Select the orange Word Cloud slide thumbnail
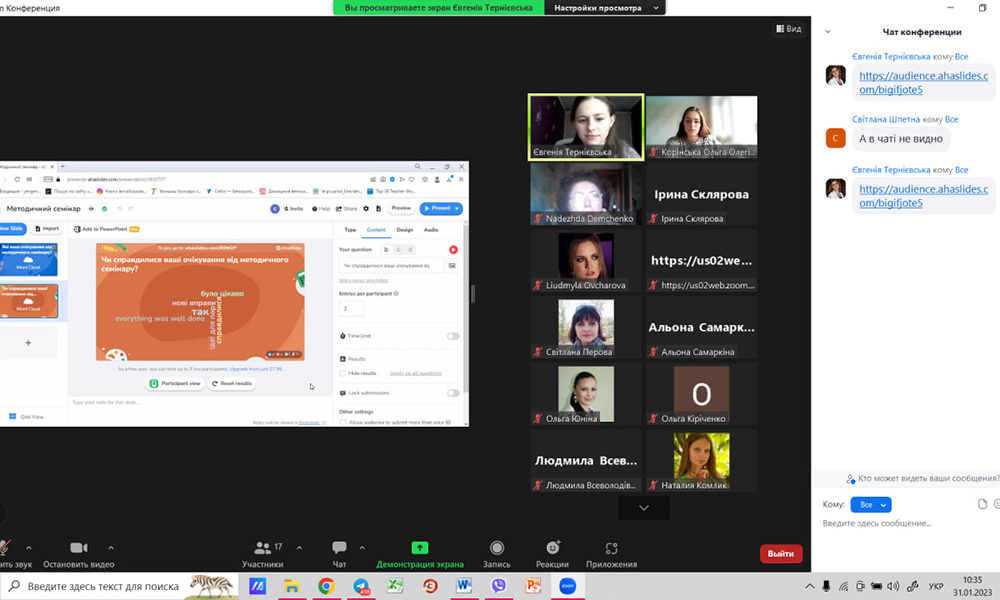 pos(29,300)
